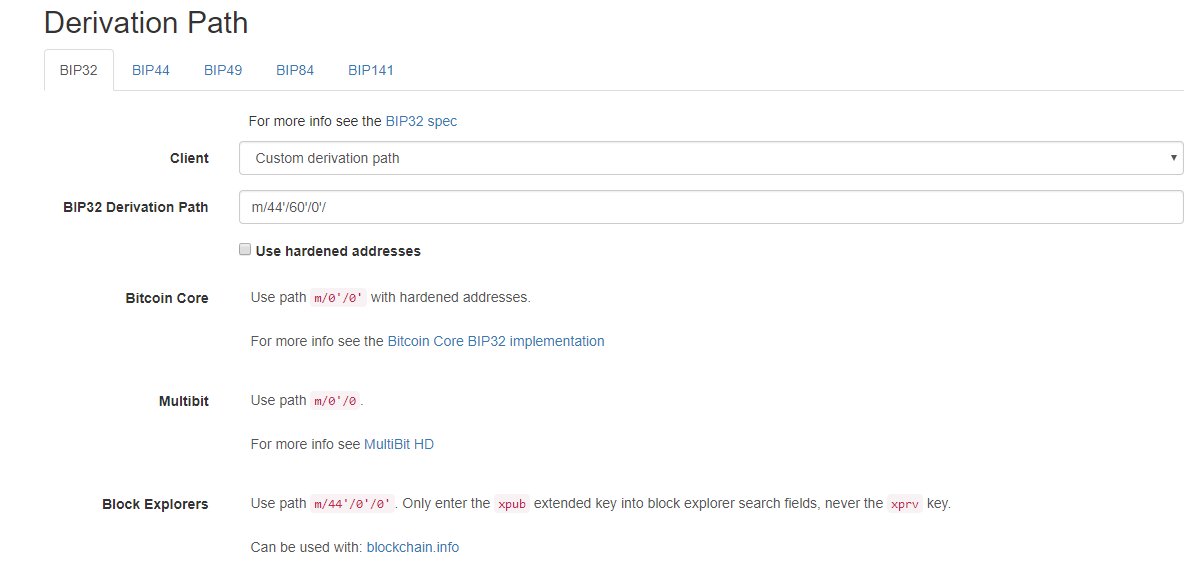Image resolution: width=1198 pixels, height=564 pixels.
Task: Open Bitcoin Core BIP32 implementation link
Action: coord(496,342)
